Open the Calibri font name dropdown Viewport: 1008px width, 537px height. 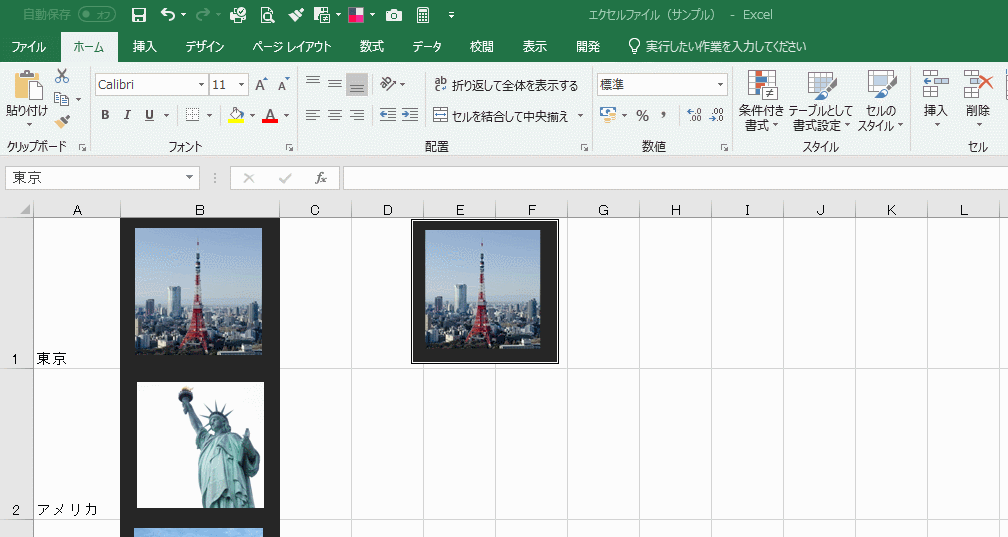201,85
